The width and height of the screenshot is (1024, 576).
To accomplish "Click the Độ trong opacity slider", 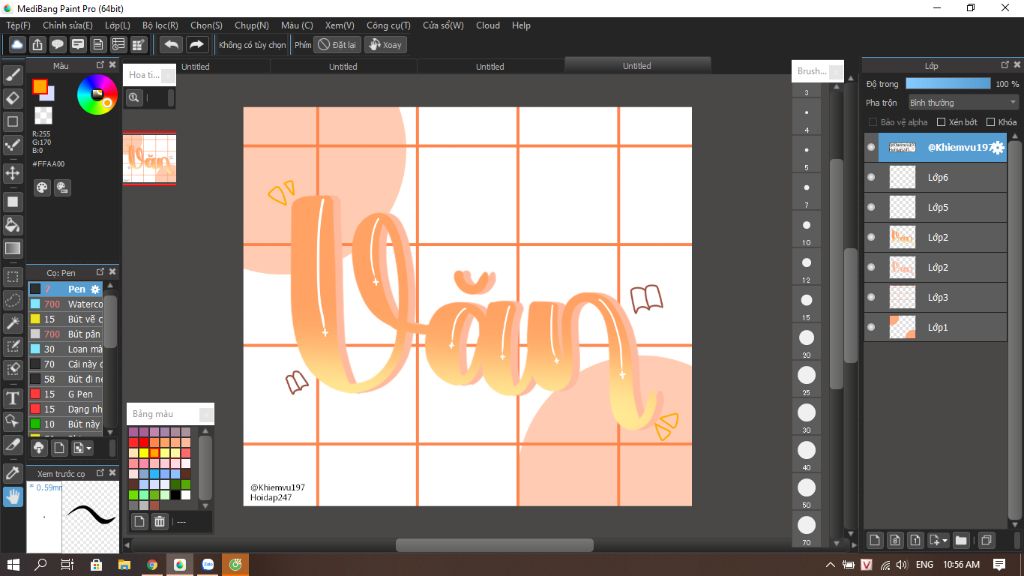I will pyautogui.click(x=948, y=84).
